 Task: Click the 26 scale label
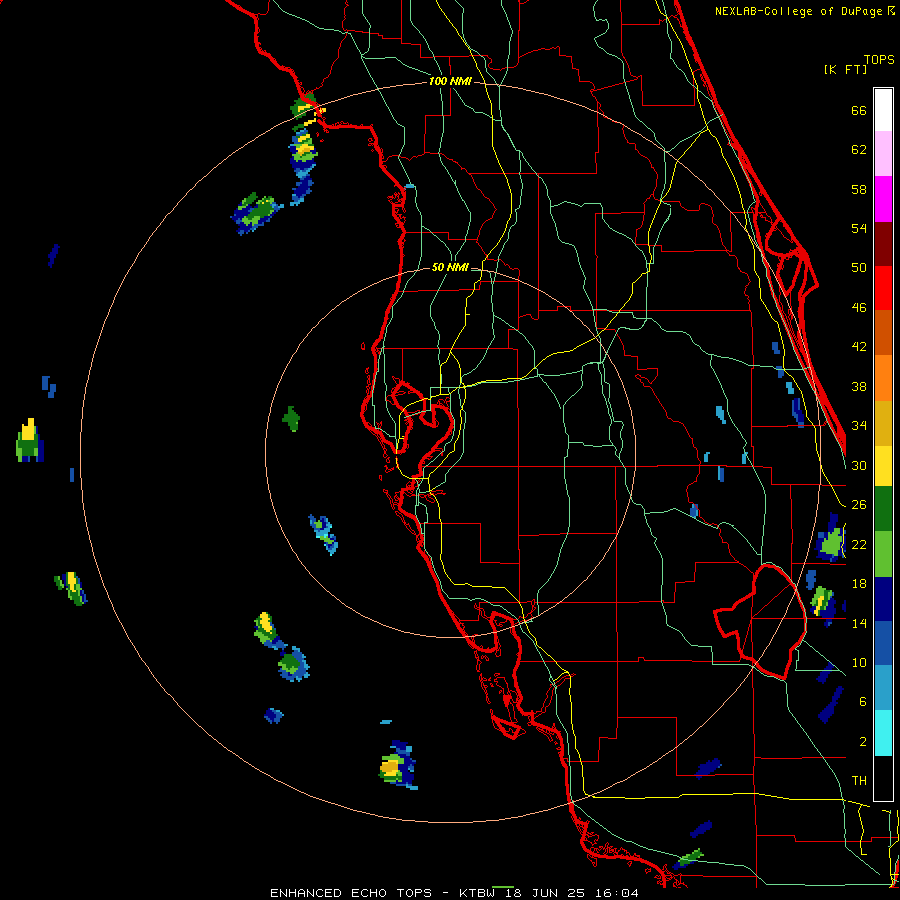pos(859,505)
